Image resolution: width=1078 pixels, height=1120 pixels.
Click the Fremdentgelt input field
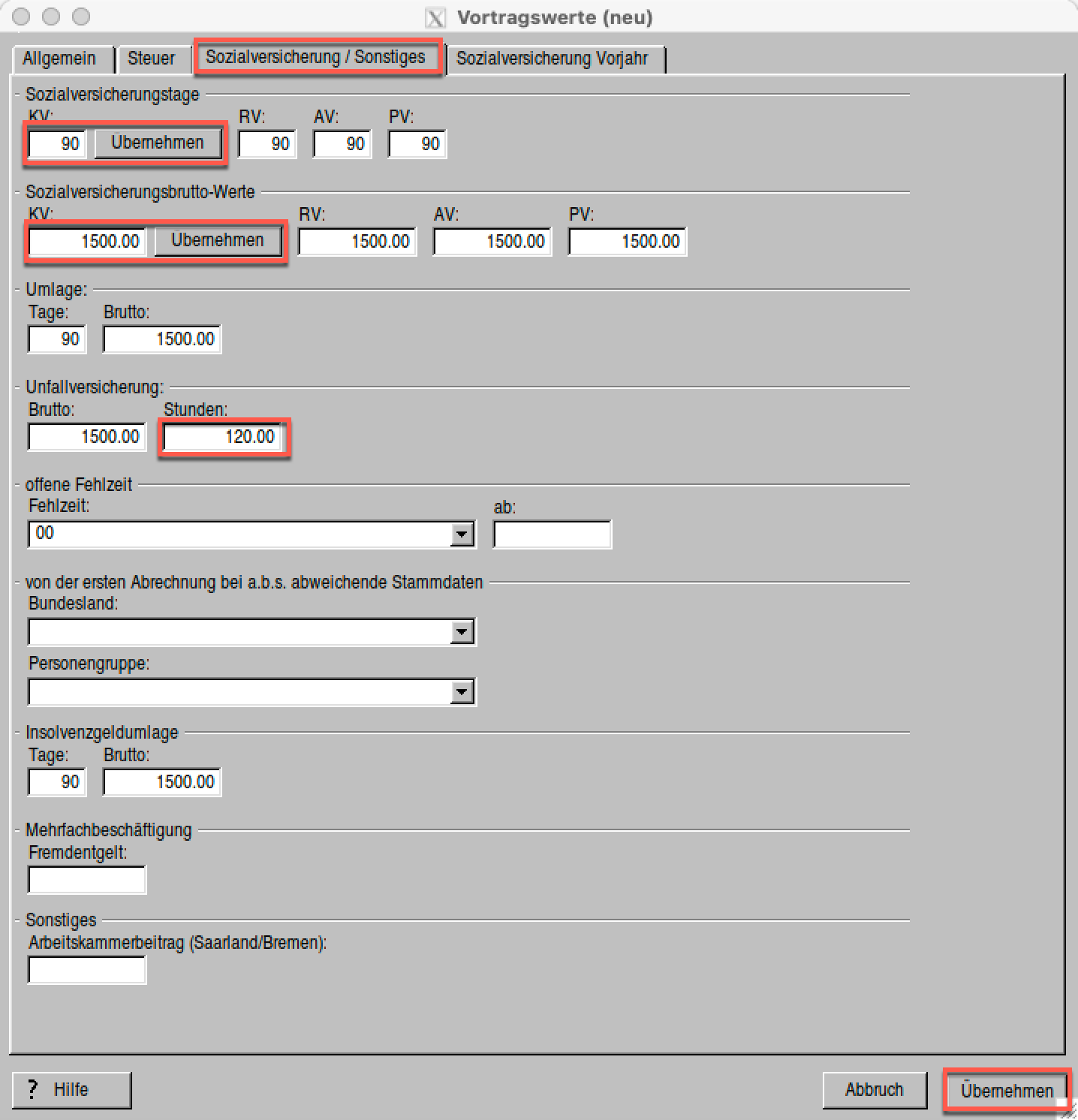(x=87, y=880)
